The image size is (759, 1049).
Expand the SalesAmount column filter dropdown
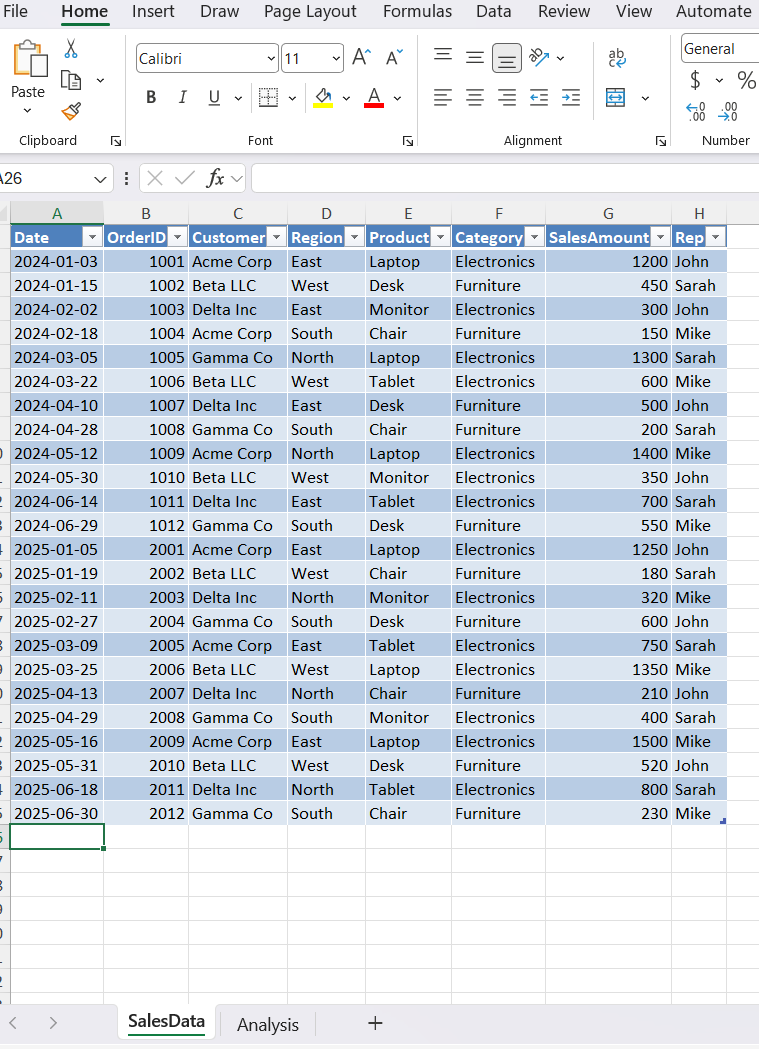click(x=660, y=237)
